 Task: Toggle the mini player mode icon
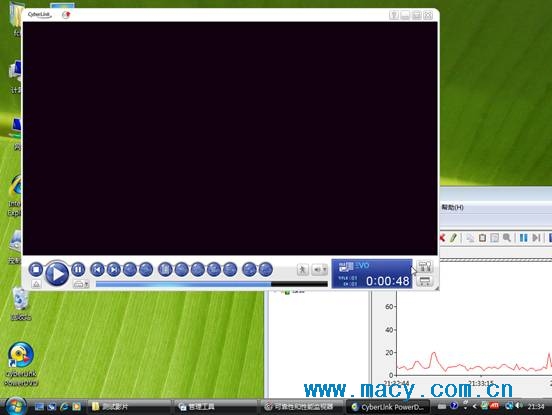click(x=425, y=281)
